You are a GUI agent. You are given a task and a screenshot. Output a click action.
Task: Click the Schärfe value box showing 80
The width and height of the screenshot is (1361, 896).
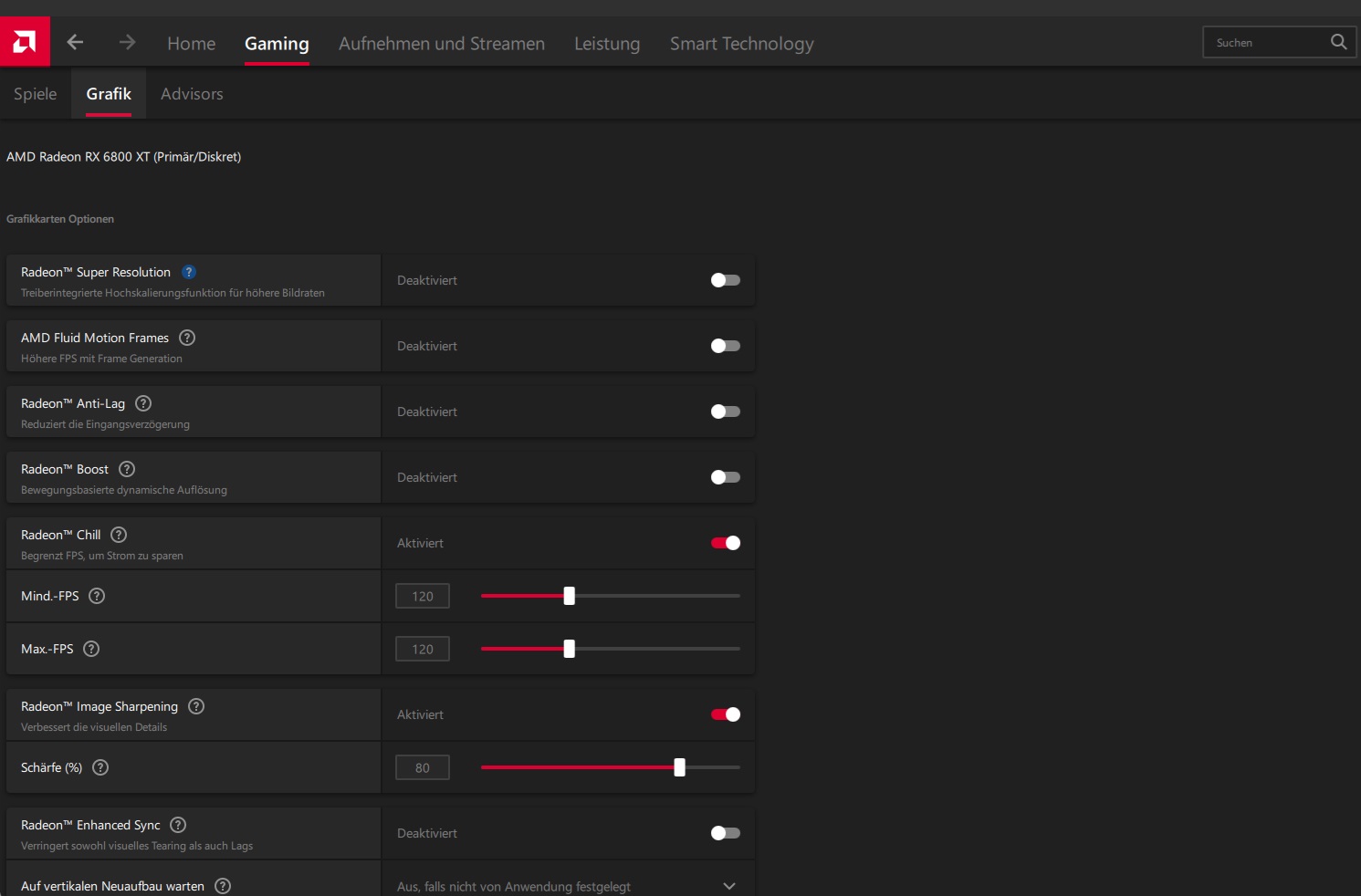(423, 767)
